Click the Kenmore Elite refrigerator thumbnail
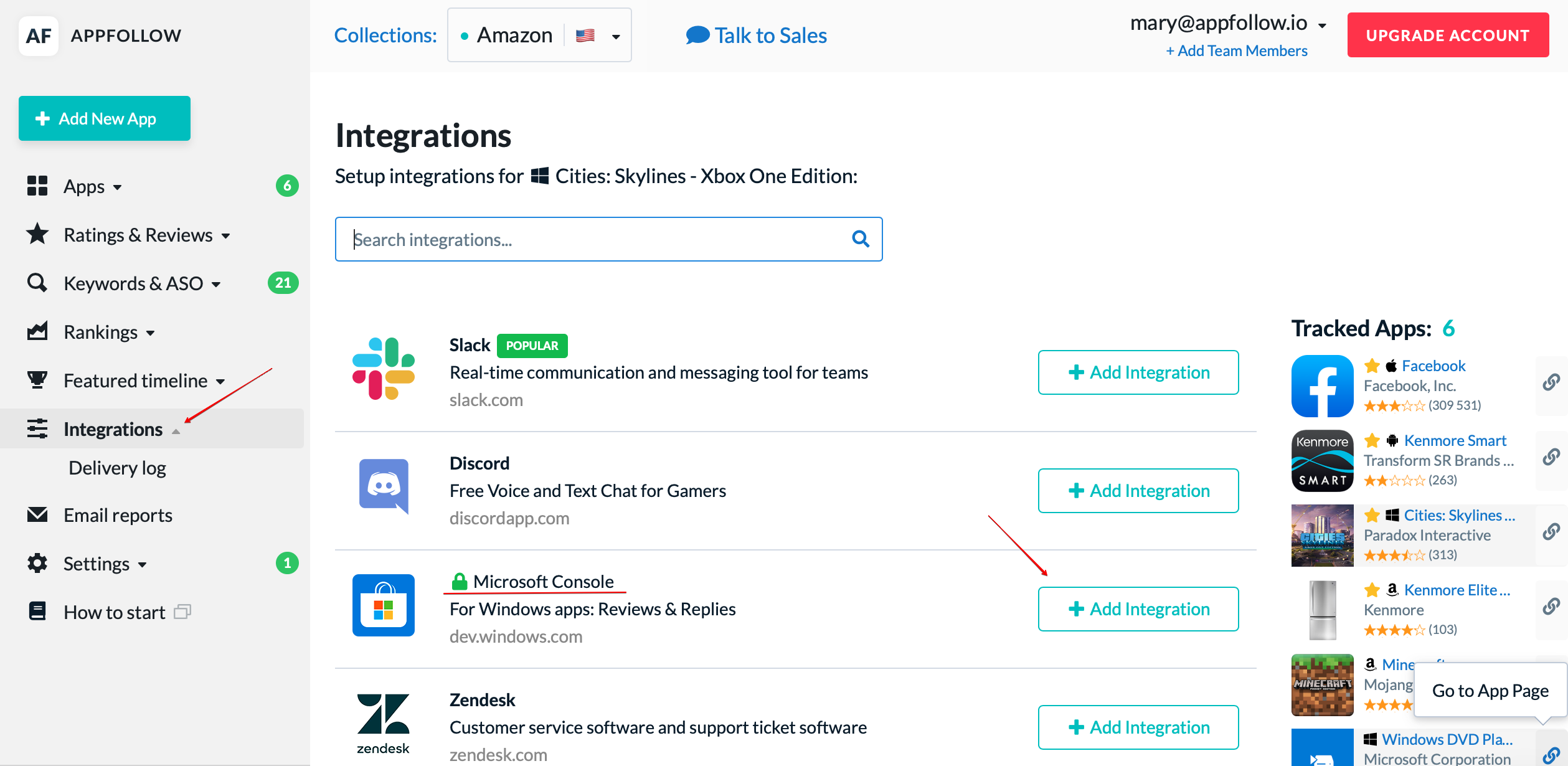Image resolution: width=1568 pixels, height=766 pixels. click(1323, 610)
